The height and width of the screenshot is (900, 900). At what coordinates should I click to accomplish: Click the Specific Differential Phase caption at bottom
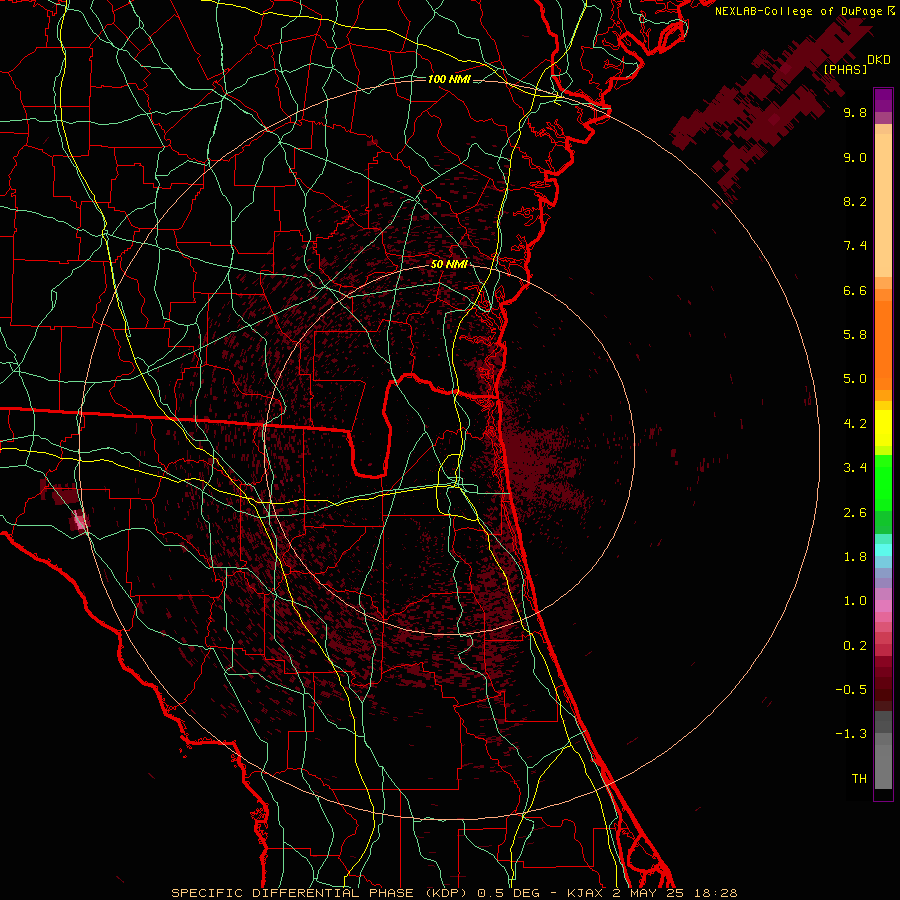pyautogui.click(x=454, y=893)
